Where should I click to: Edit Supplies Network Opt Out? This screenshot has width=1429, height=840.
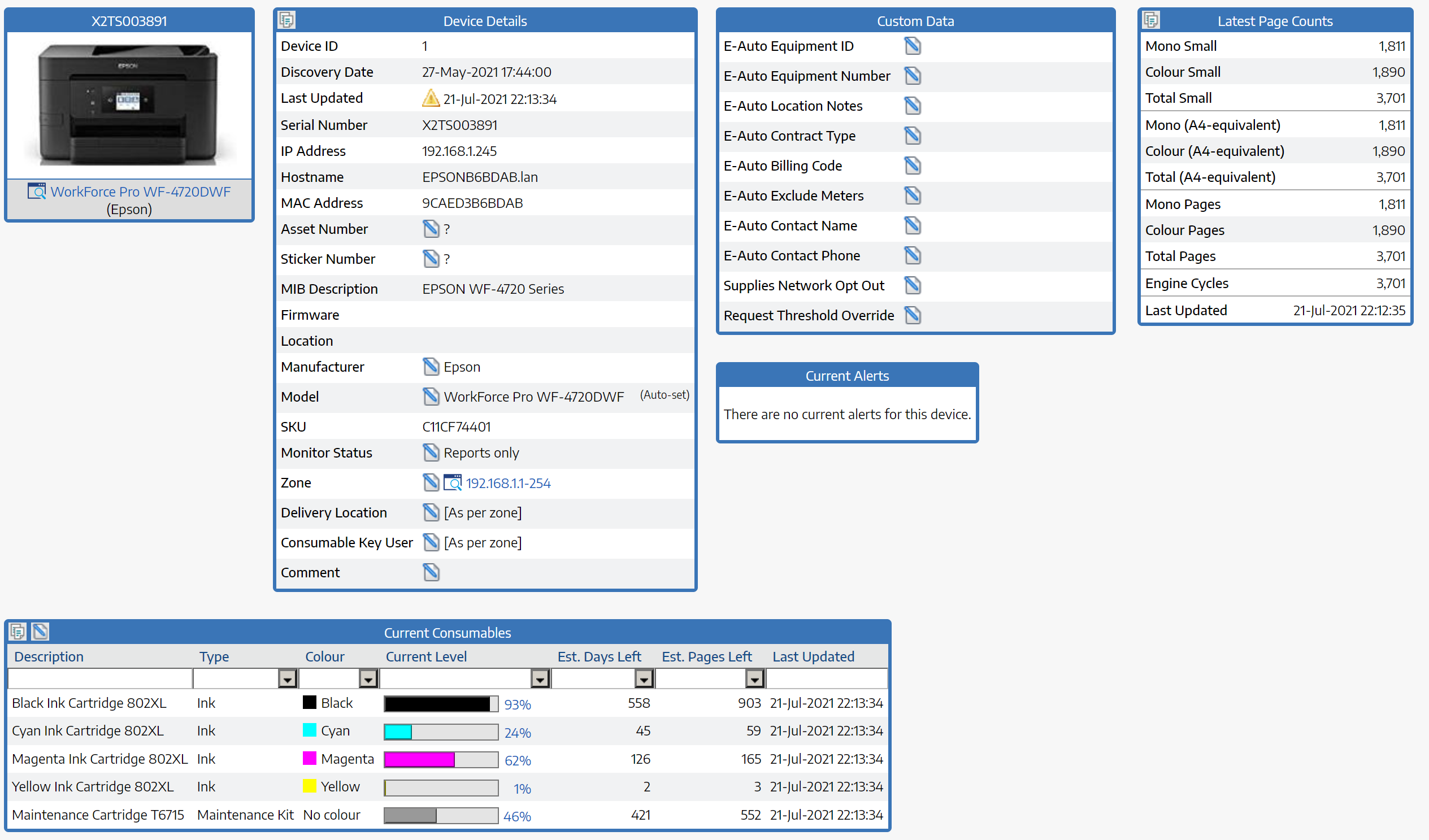(913, 286)
